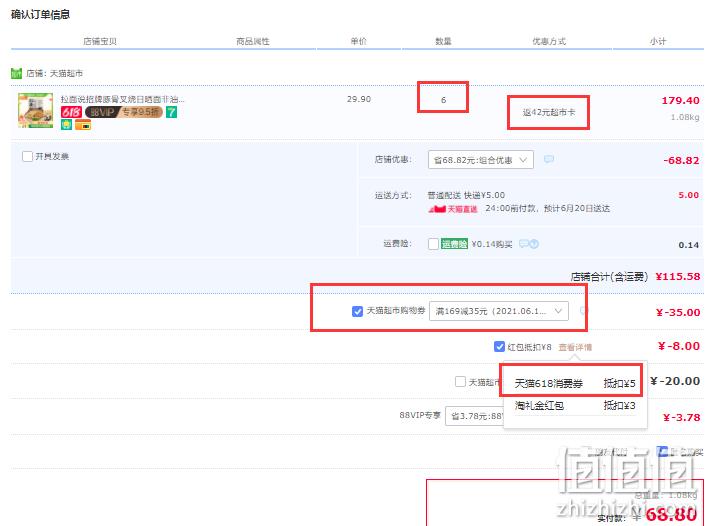The image size is (706, 526).
Task: Click the red 天猫直送 delivery icon
Action: 452,209
